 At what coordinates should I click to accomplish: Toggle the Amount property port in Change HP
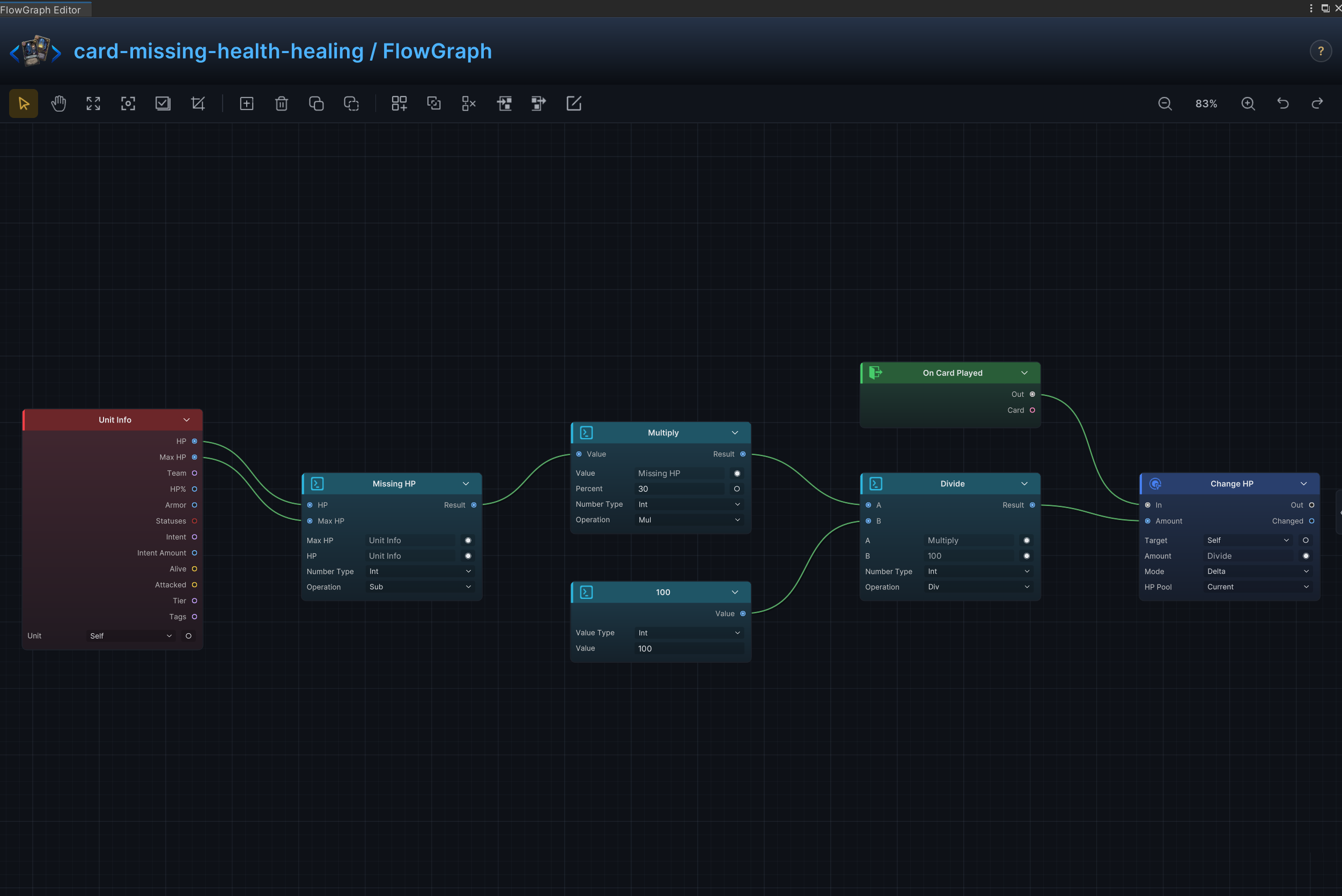[x=1306, y=556]
